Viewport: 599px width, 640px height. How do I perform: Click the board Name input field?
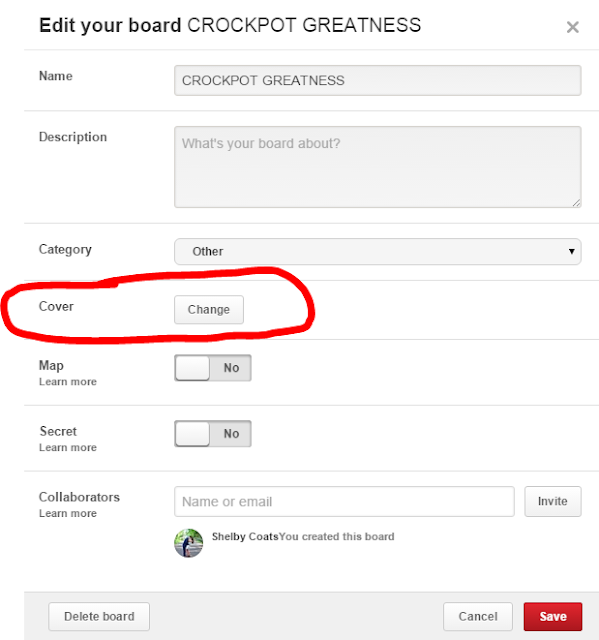click(377, 80)
